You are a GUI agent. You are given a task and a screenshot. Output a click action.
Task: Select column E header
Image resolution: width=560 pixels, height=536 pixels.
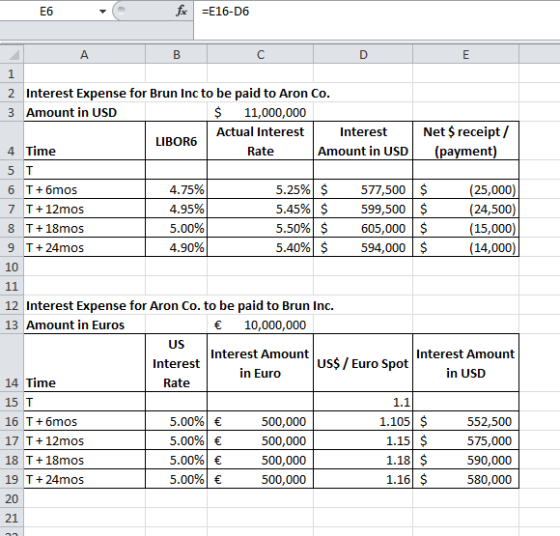click(x=466, y=55)
